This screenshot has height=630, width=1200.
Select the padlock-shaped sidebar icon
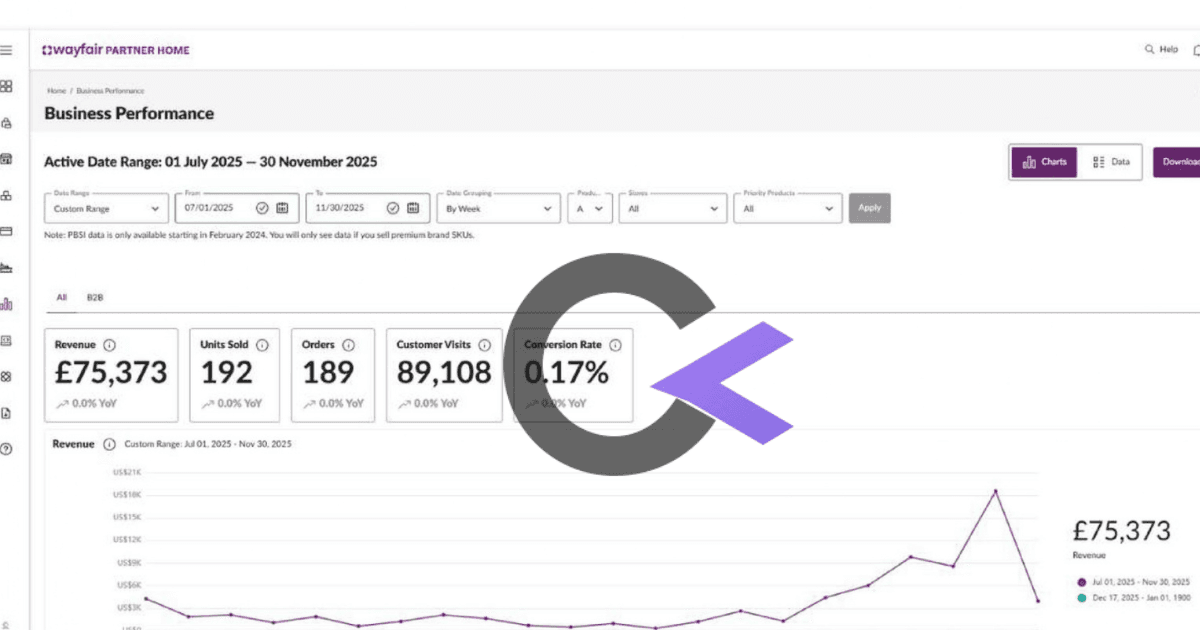tap(6, 123)
